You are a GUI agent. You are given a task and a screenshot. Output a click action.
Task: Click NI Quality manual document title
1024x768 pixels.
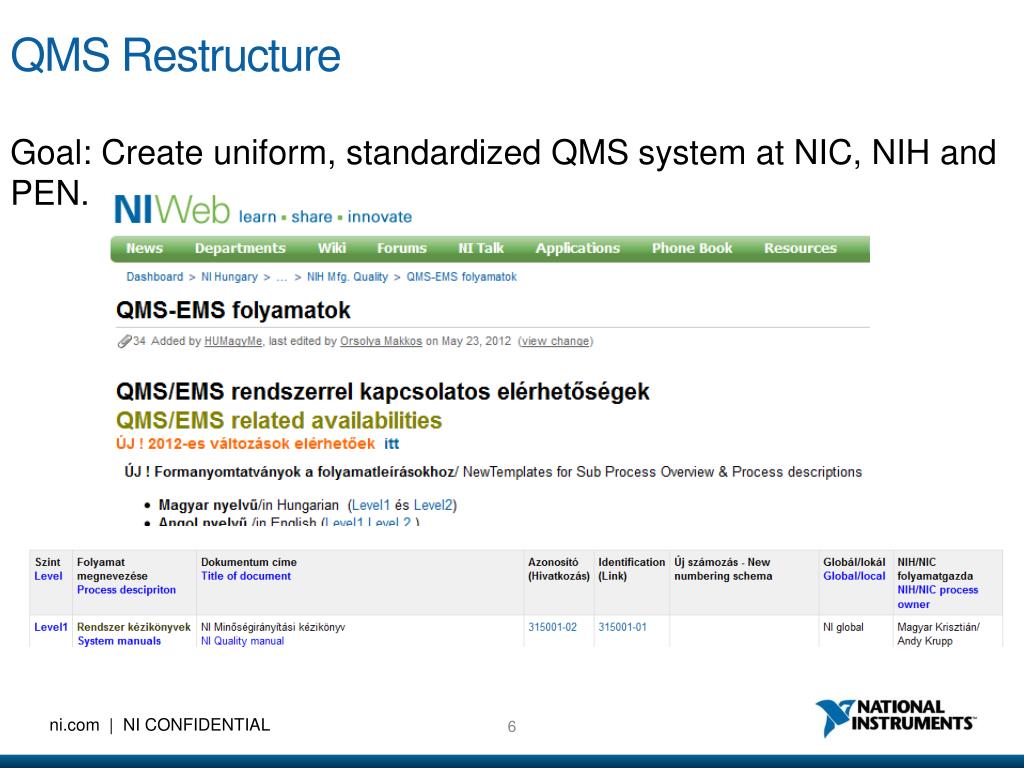coord(242,641)
